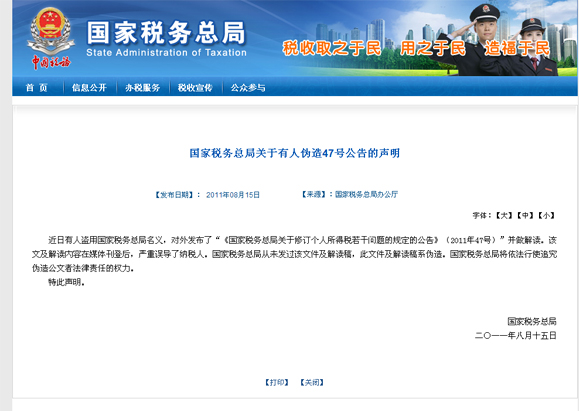Image resolution: width=579 pixels, height=411 pixels.
Task: Click the source 国家税务总局办公厅 text
Action: click(366, 194)
